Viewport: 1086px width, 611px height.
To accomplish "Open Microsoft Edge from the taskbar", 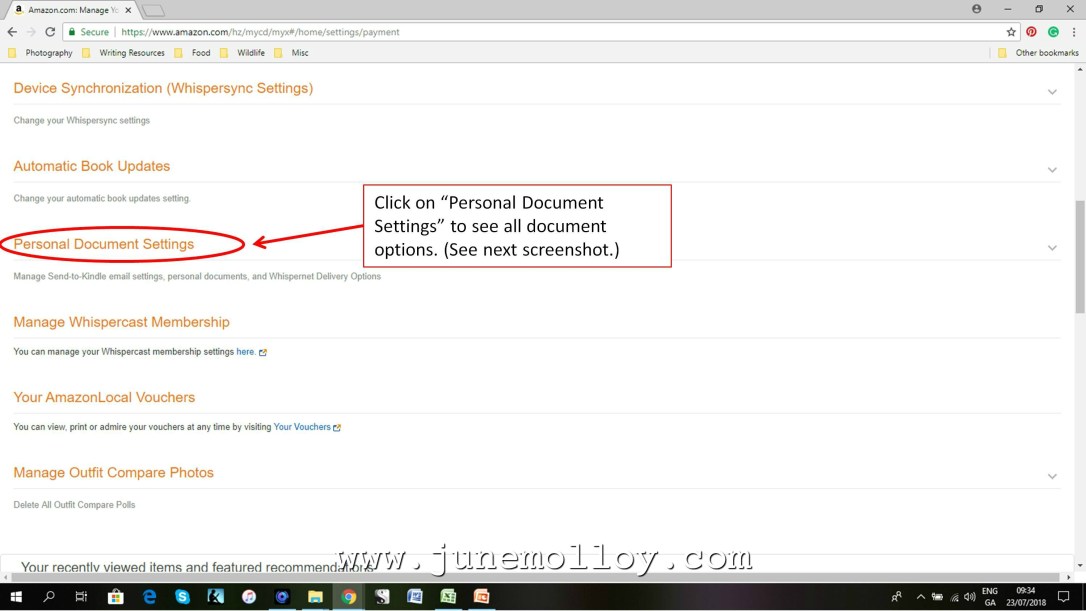I will pos(149,597).
